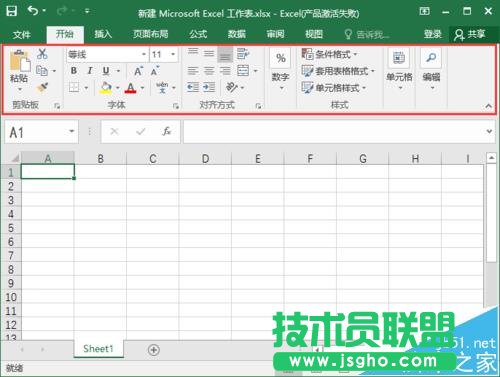Decrease the indent
Image resolution: width=500 pixels, height=377 pixels.
point(193,88)
